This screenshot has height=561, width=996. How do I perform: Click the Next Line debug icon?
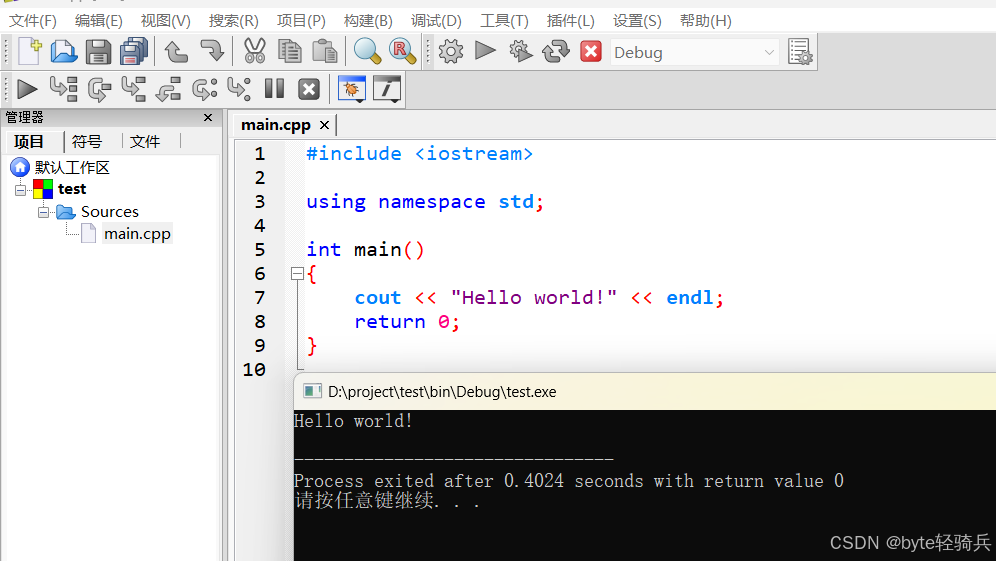[x=99, y=89]
